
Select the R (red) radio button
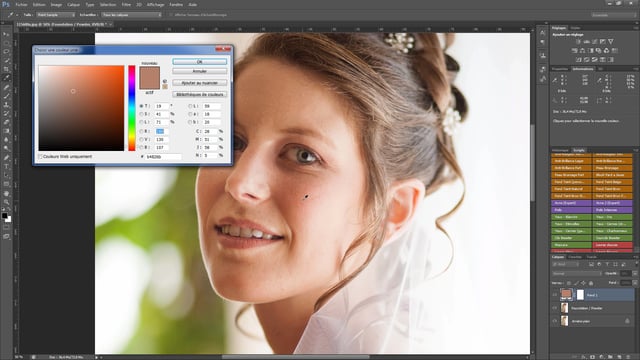(142, 131)
